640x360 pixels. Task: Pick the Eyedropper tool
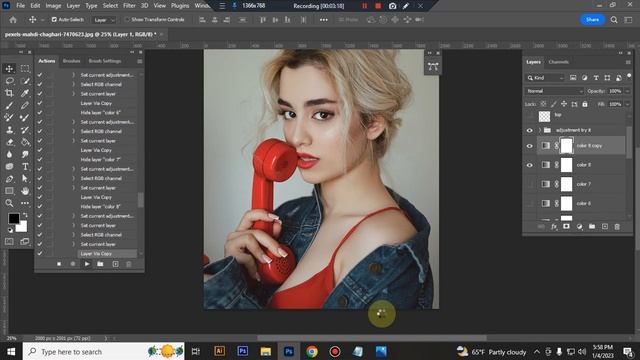click(x=25, y=93)
